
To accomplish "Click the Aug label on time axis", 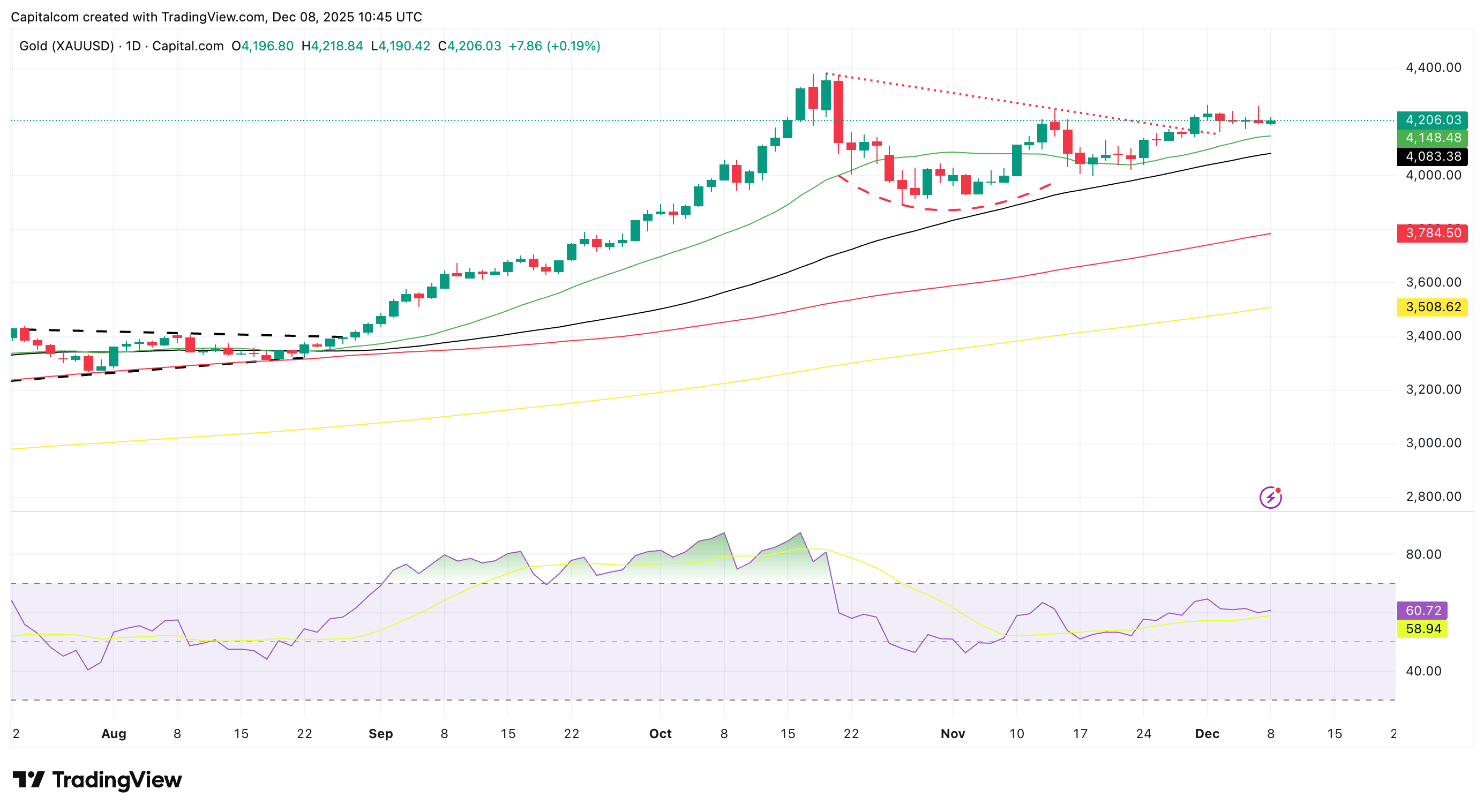I will point(114,734).
